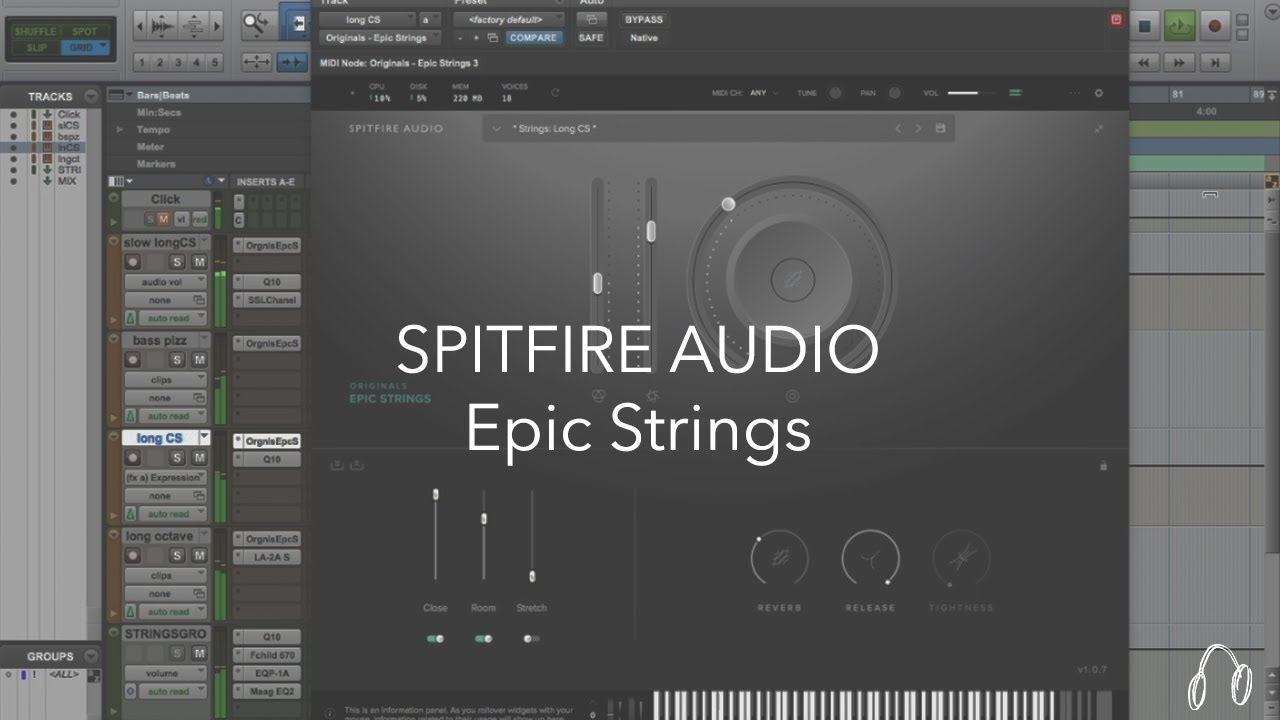Open the info panel icon

point(330,713)
